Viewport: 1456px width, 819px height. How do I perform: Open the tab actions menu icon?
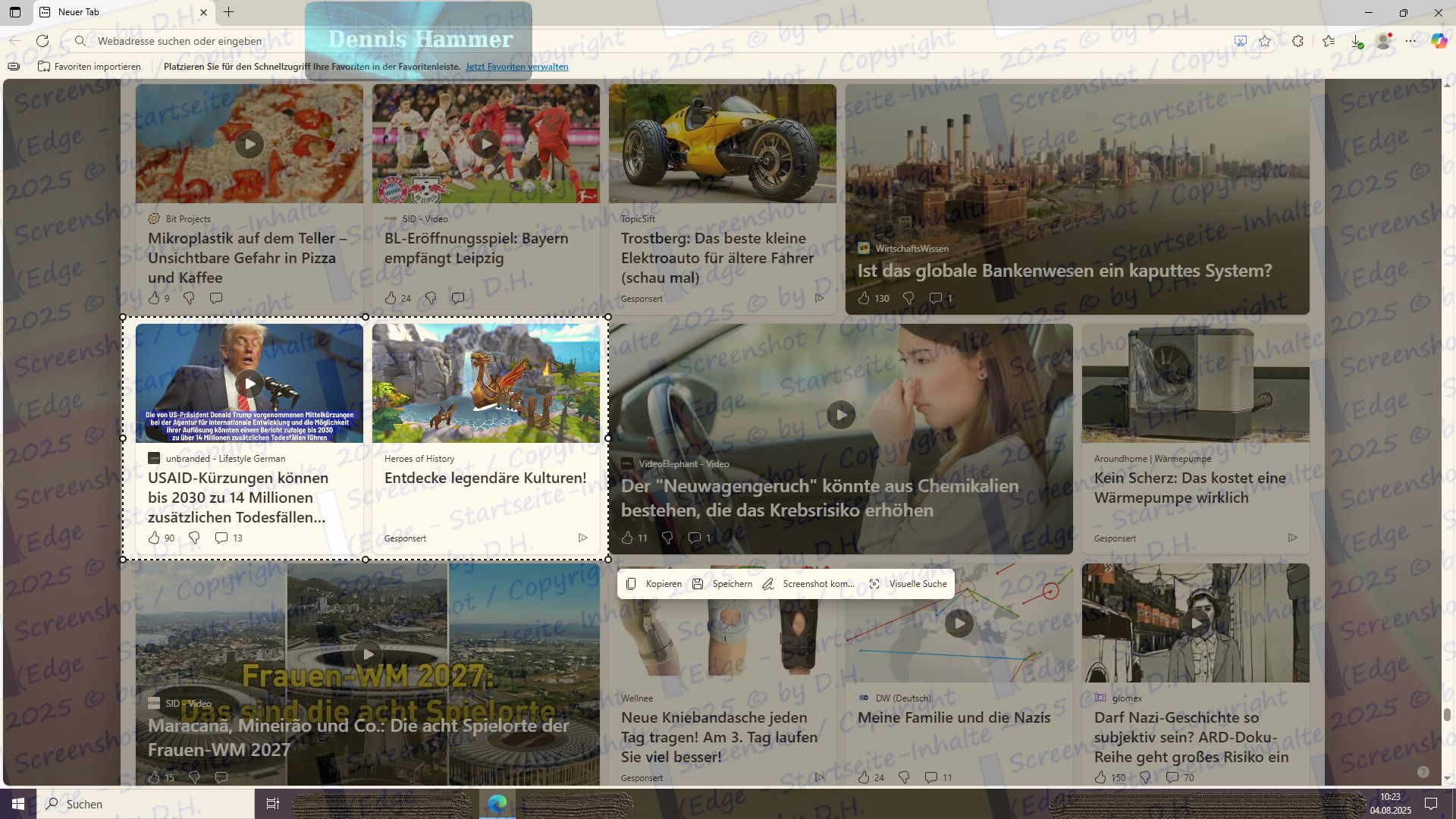14,12
